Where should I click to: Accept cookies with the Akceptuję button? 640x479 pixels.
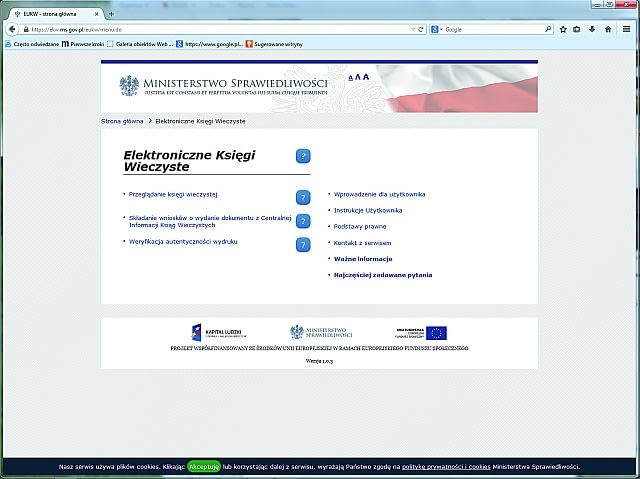(204, 466)
